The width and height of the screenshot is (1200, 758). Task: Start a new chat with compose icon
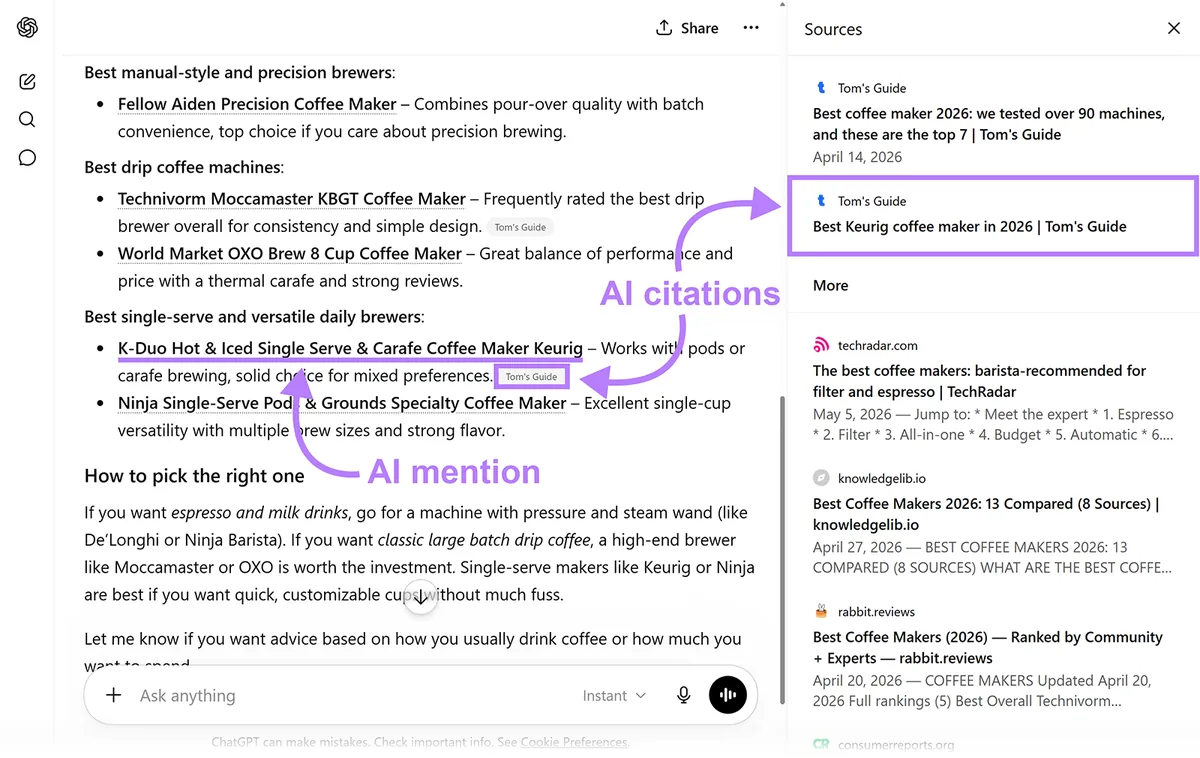tap(27, 81)
